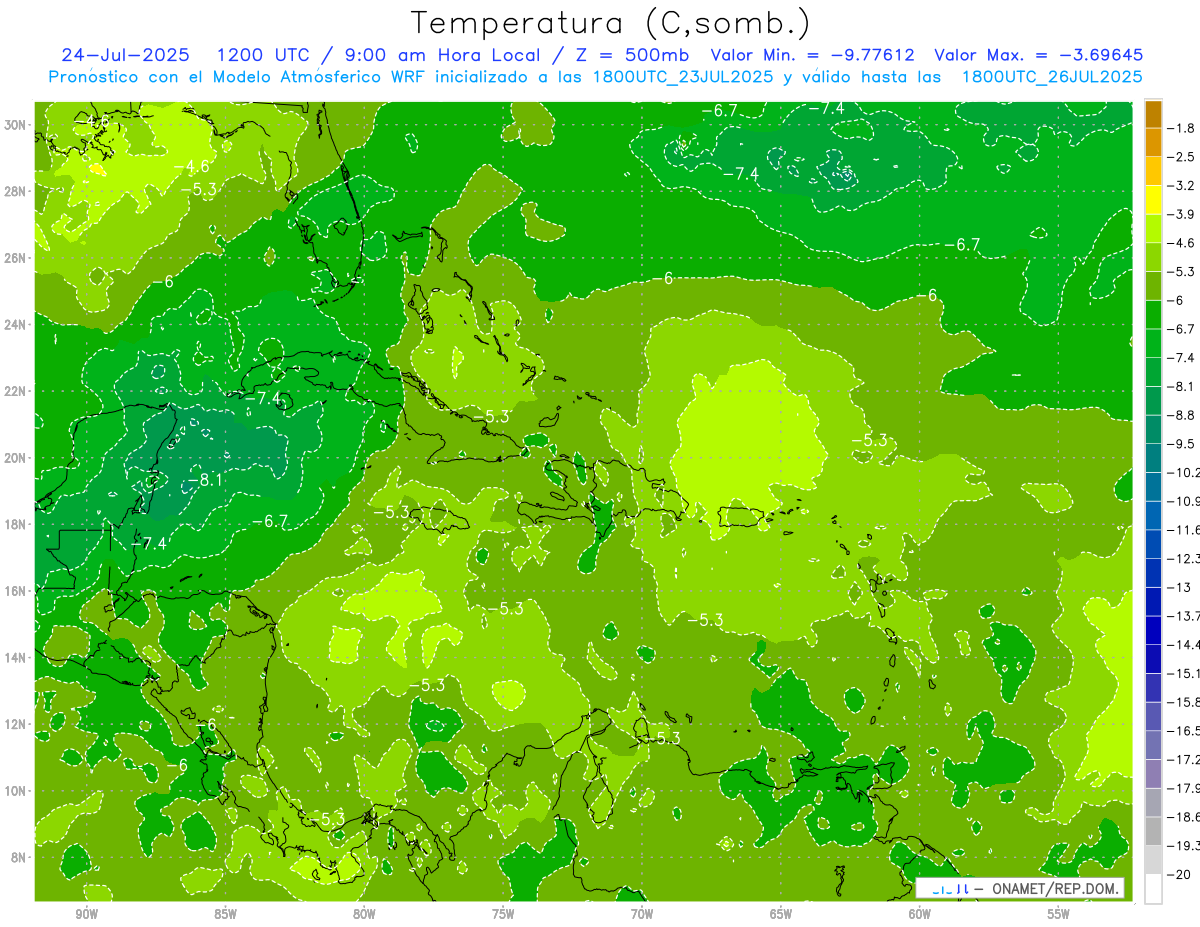Click the 28N latitude axis label
This screenshot has width=1200, height=927.
click(x=17, y=191)
